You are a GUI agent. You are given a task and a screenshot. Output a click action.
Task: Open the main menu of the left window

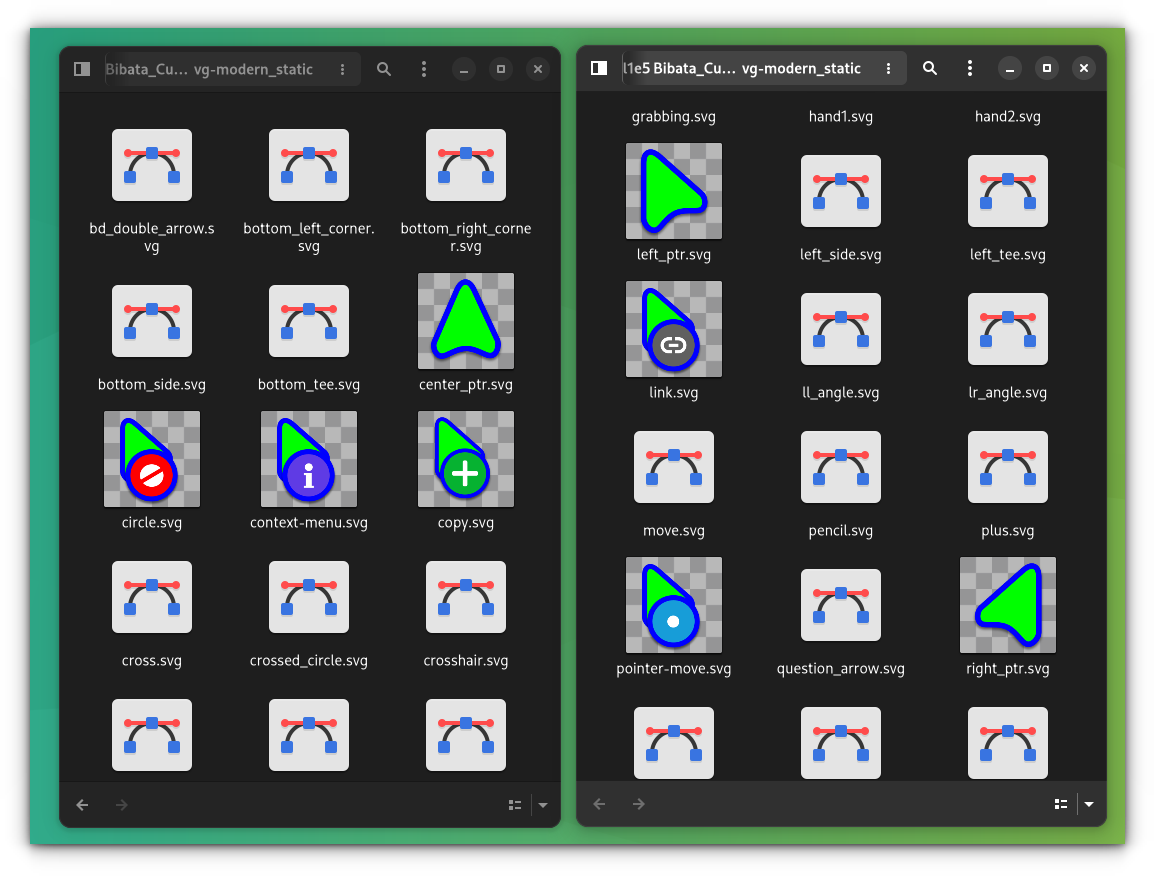[x=424, y=69]
